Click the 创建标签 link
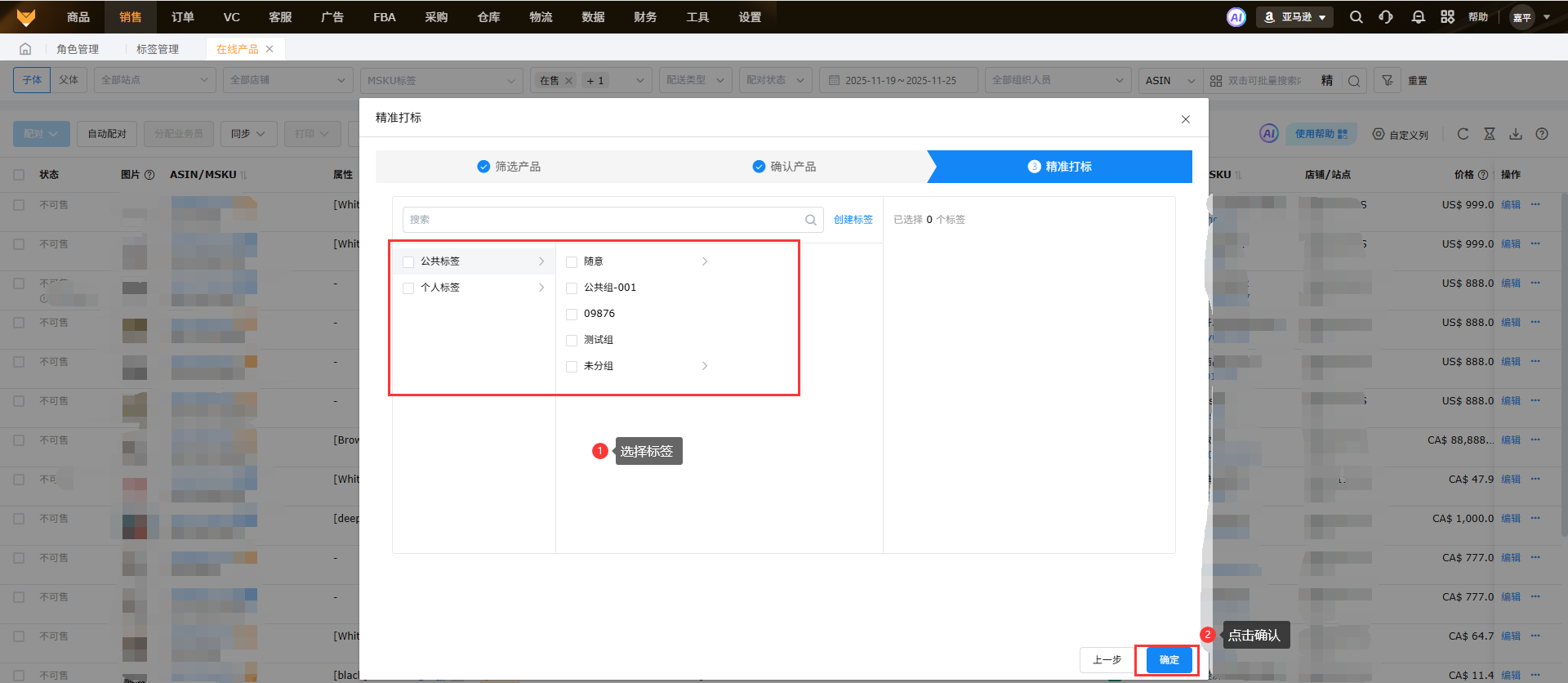The image size is (1568, 683). (853, 220)
